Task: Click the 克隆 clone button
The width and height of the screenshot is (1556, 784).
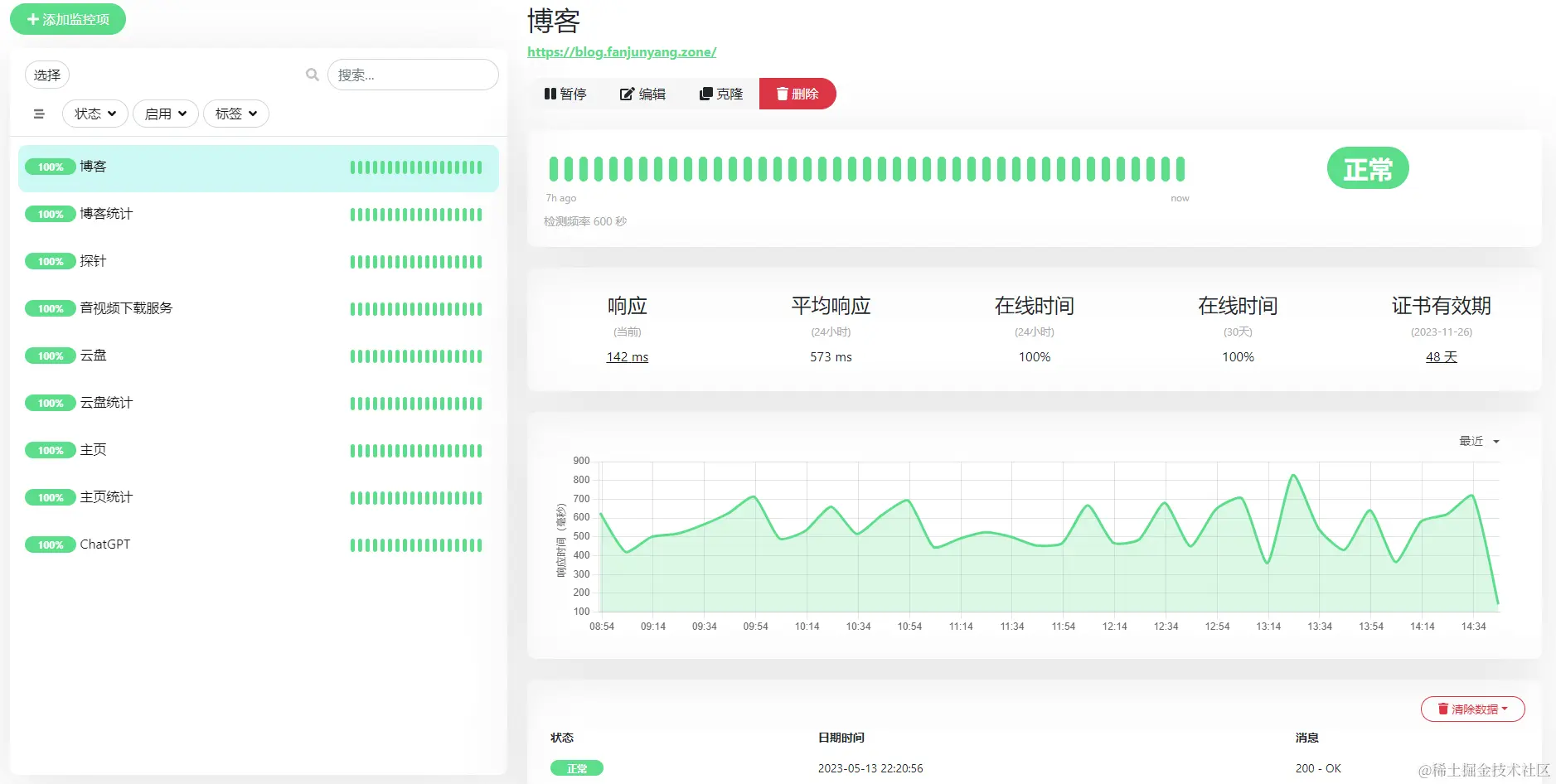Action: click(721, 94)
